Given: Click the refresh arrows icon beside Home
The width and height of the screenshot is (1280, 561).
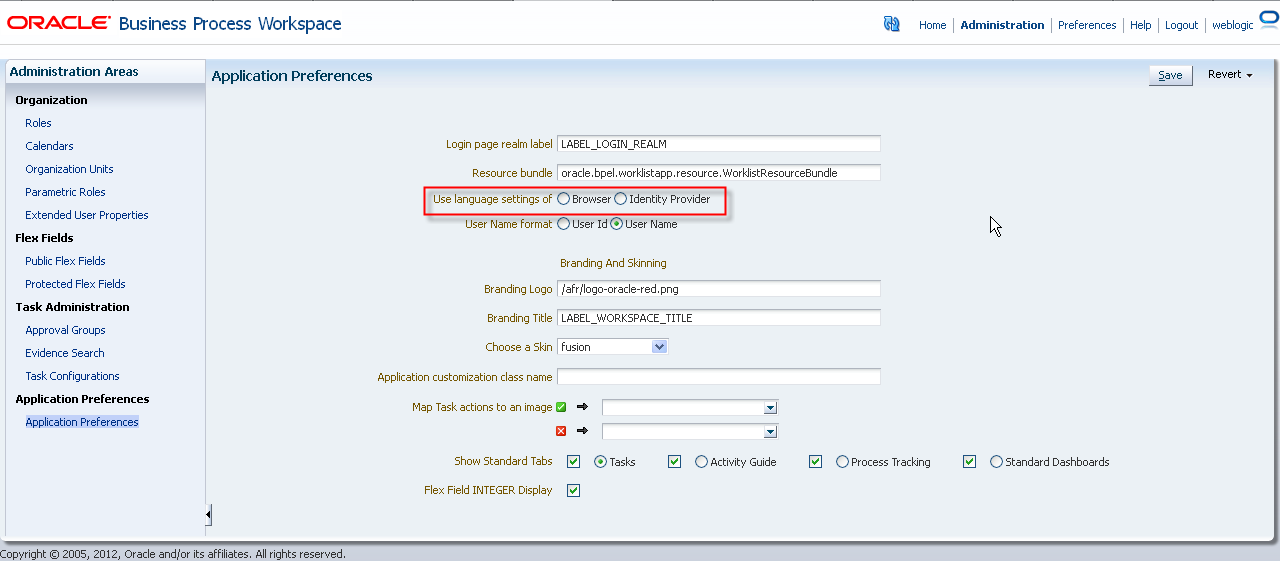Looking at the screenshot, I should [891, 24].
